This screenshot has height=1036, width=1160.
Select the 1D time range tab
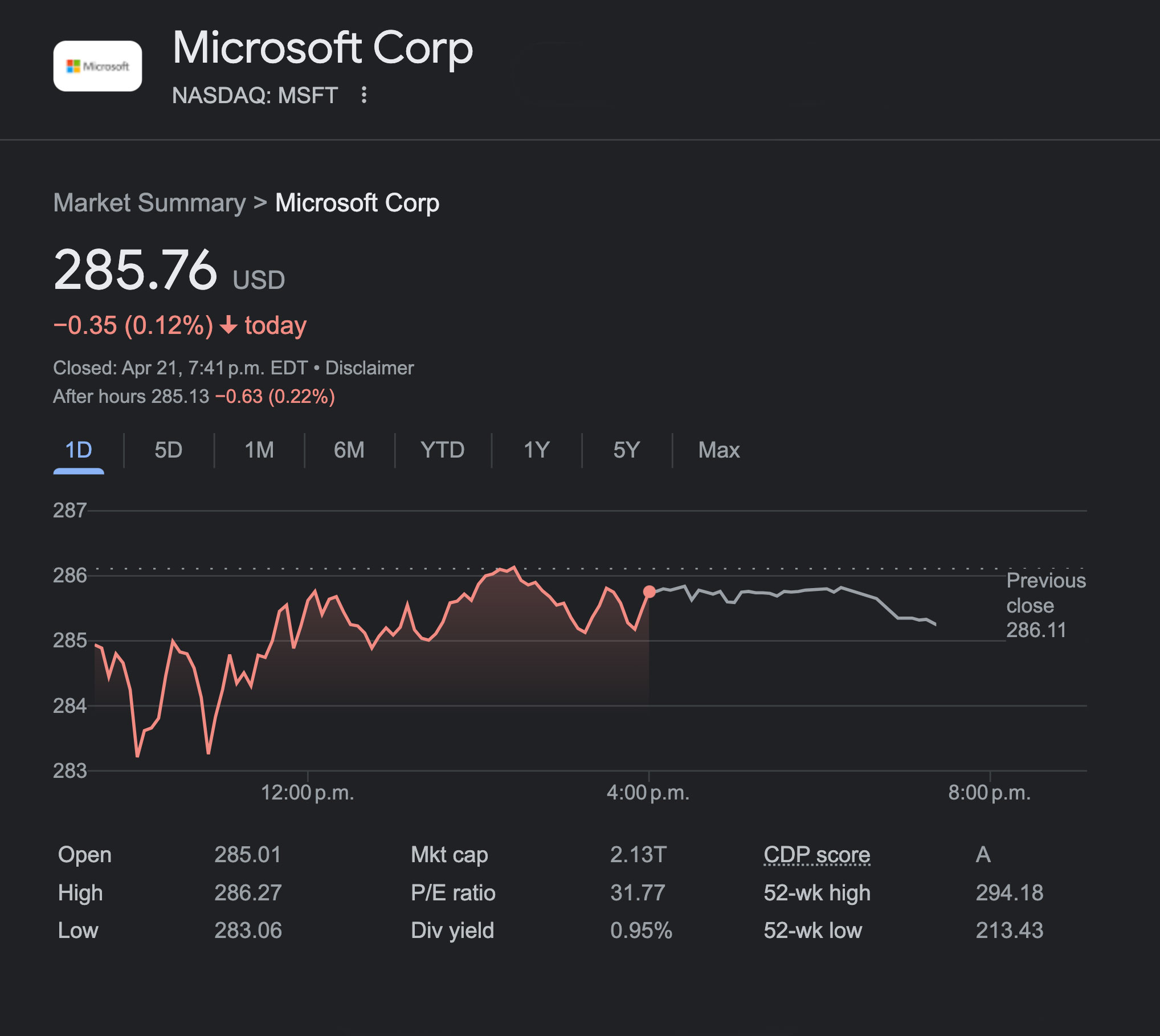tap(79, 450)
